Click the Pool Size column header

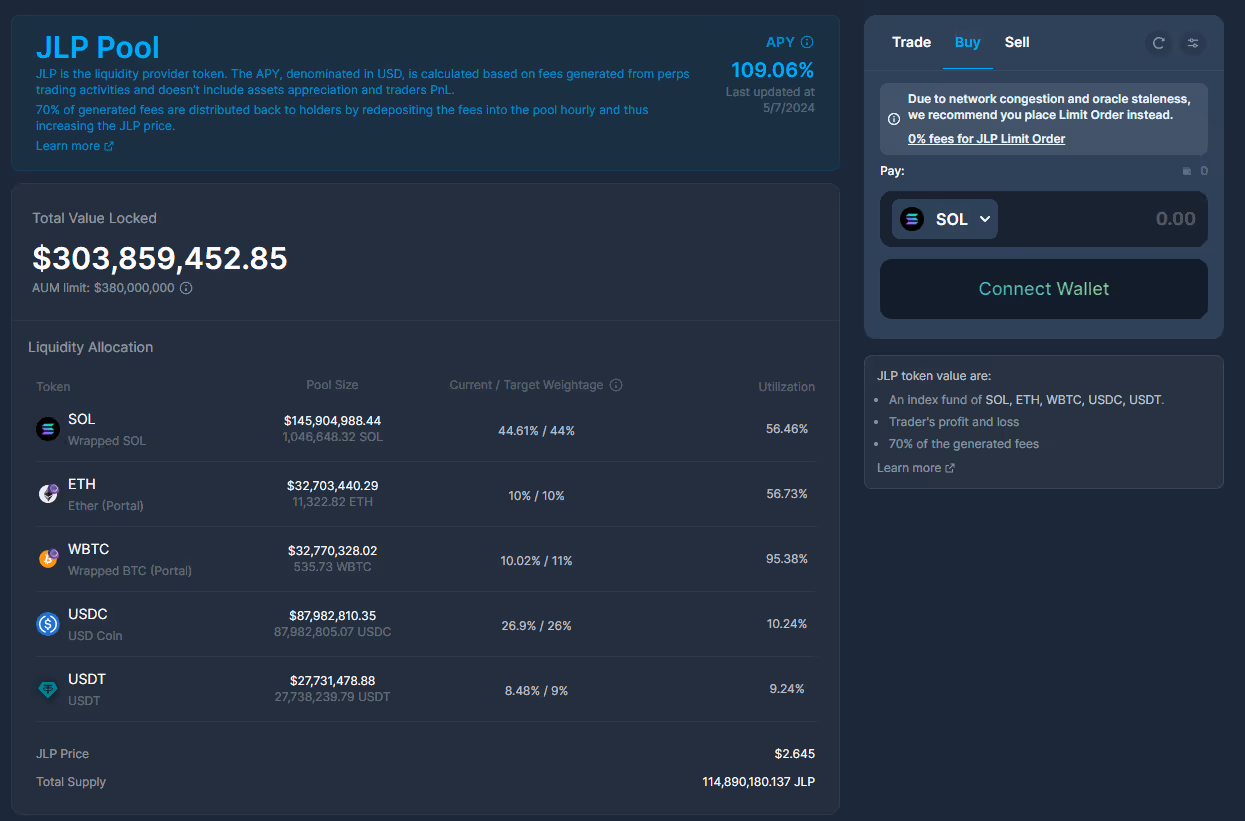point(332,385)
